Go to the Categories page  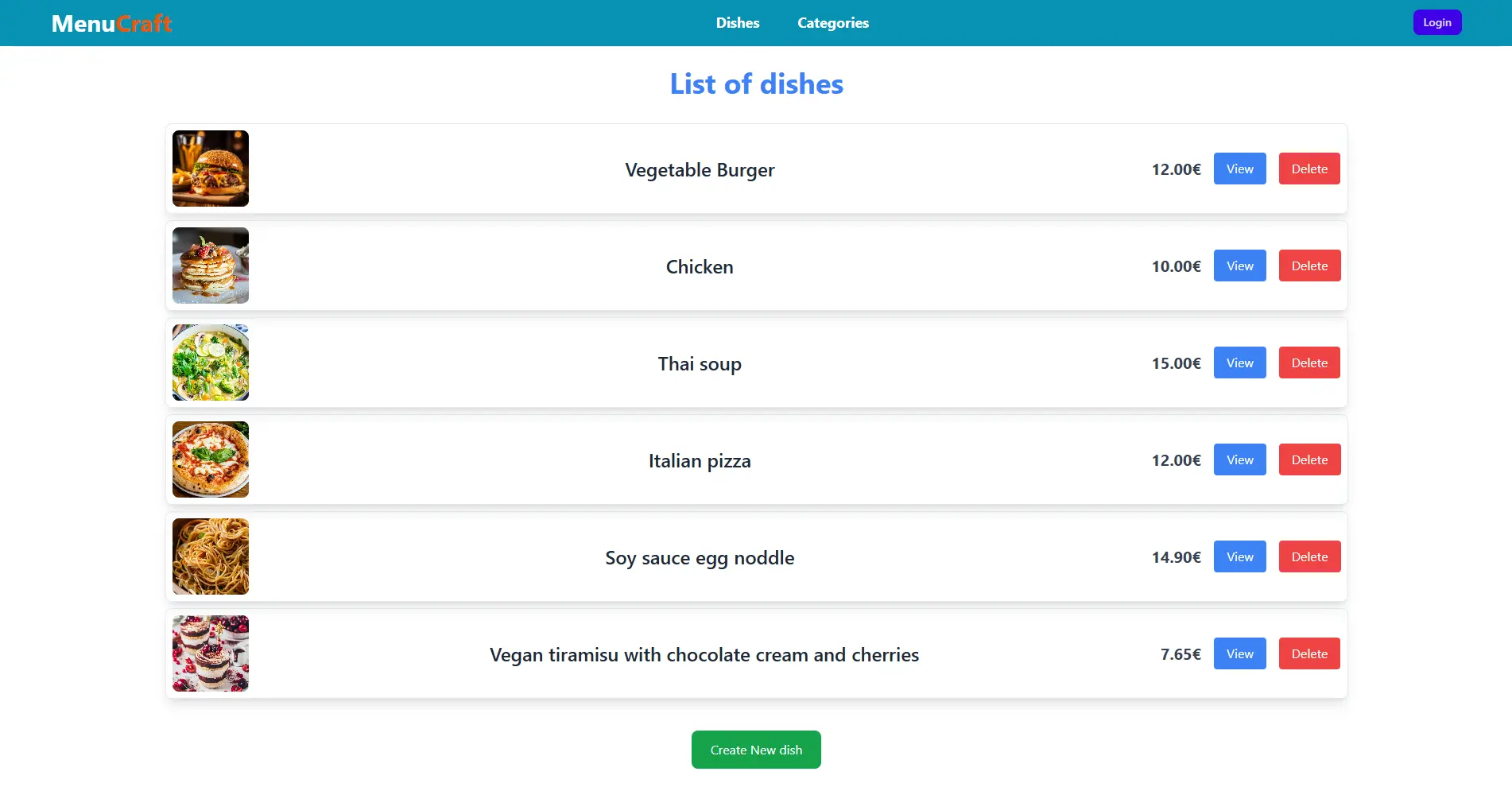point(832,23)
